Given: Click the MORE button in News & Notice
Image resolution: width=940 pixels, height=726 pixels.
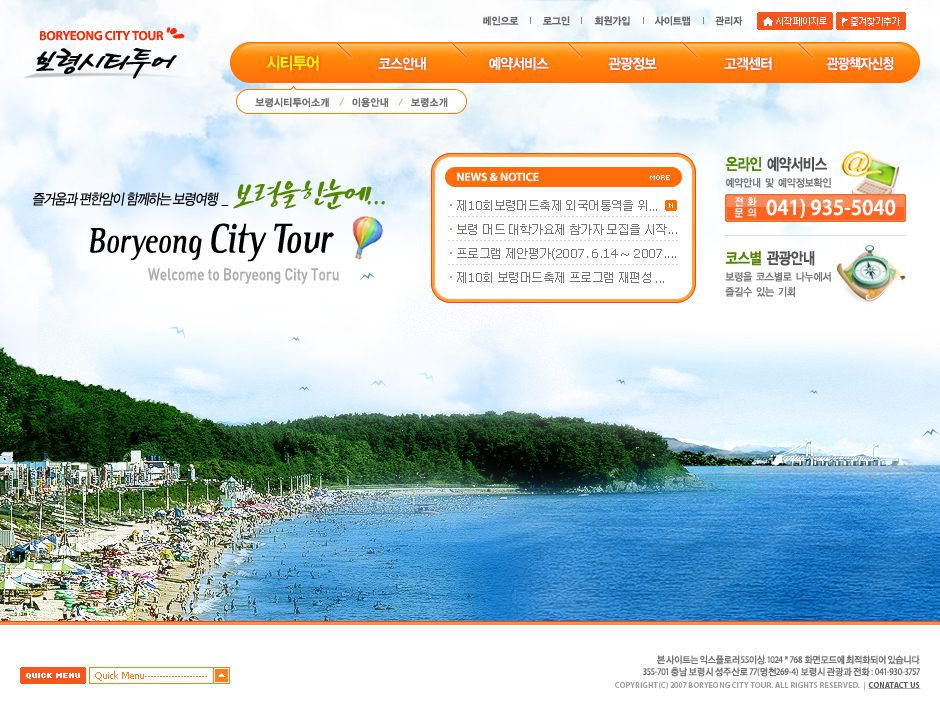Looking at the screenshot, I should (x=660, y=177).
